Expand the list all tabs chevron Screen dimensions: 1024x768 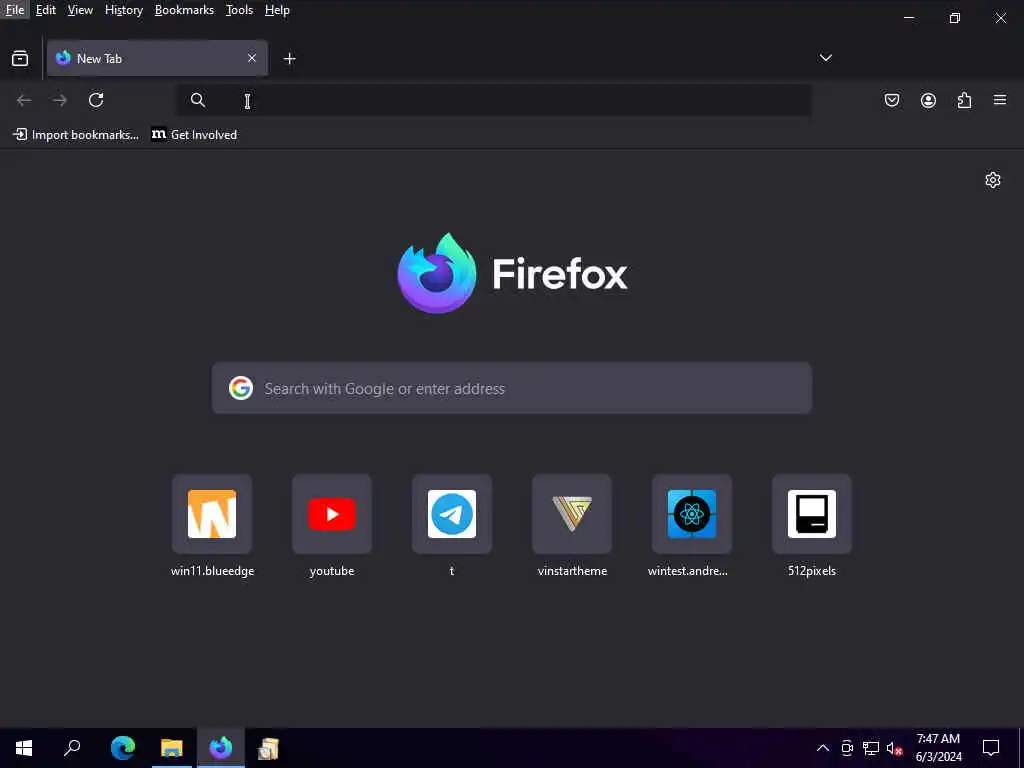tap(825, 58)
